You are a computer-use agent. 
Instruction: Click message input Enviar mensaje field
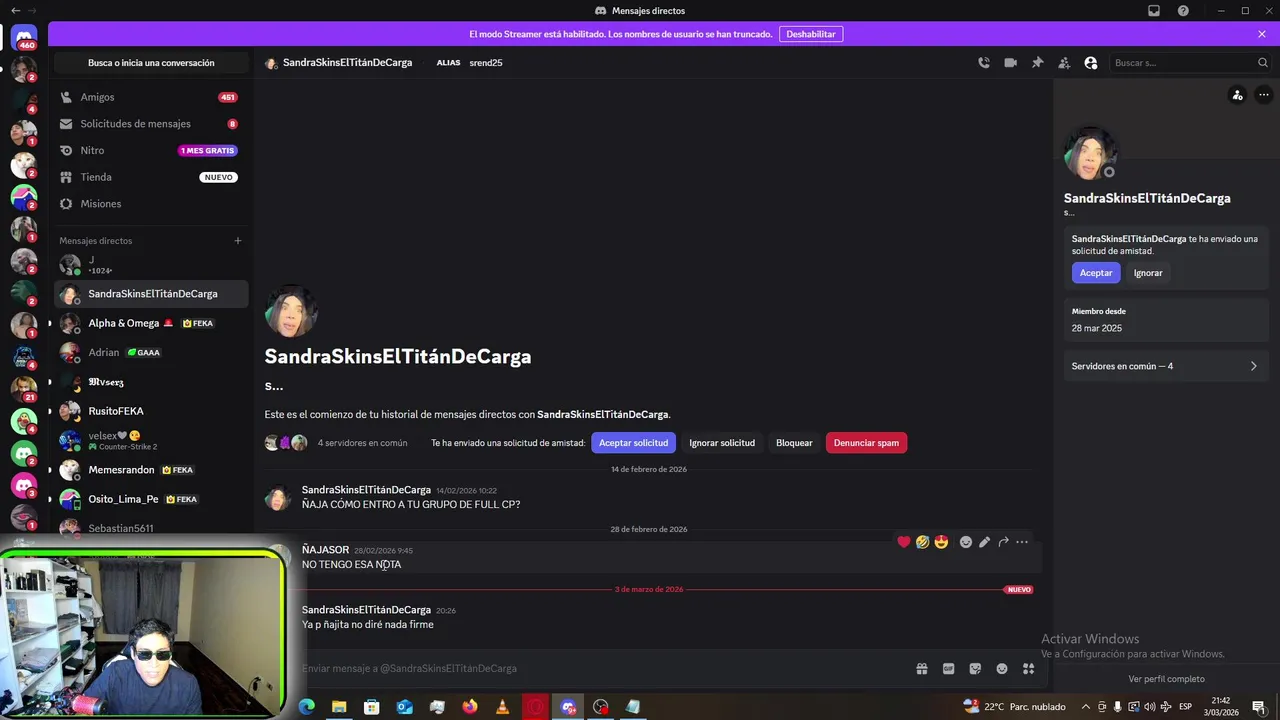tap(600, 669)
